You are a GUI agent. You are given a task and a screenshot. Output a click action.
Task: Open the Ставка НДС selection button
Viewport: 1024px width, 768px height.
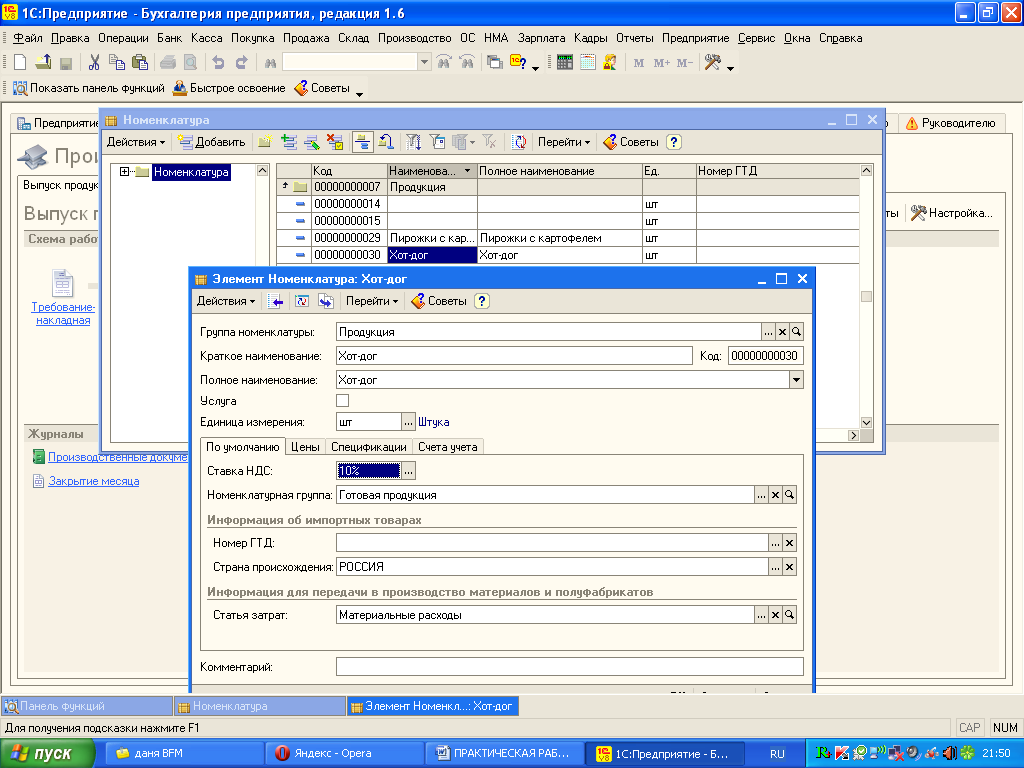pyautogui.click(x=408, y=471)
